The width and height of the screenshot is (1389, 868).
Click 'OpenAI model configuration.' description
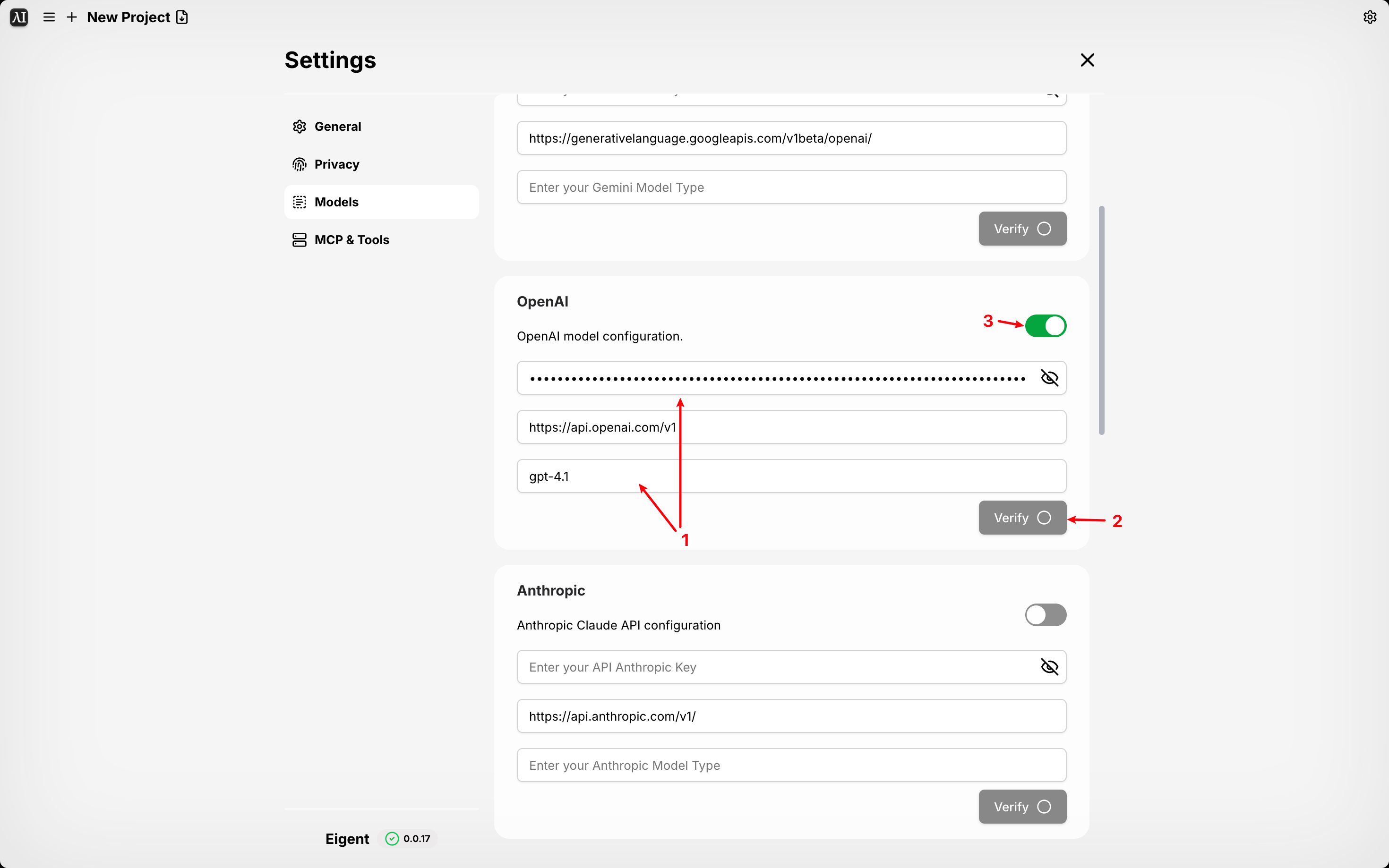(600, 336)
